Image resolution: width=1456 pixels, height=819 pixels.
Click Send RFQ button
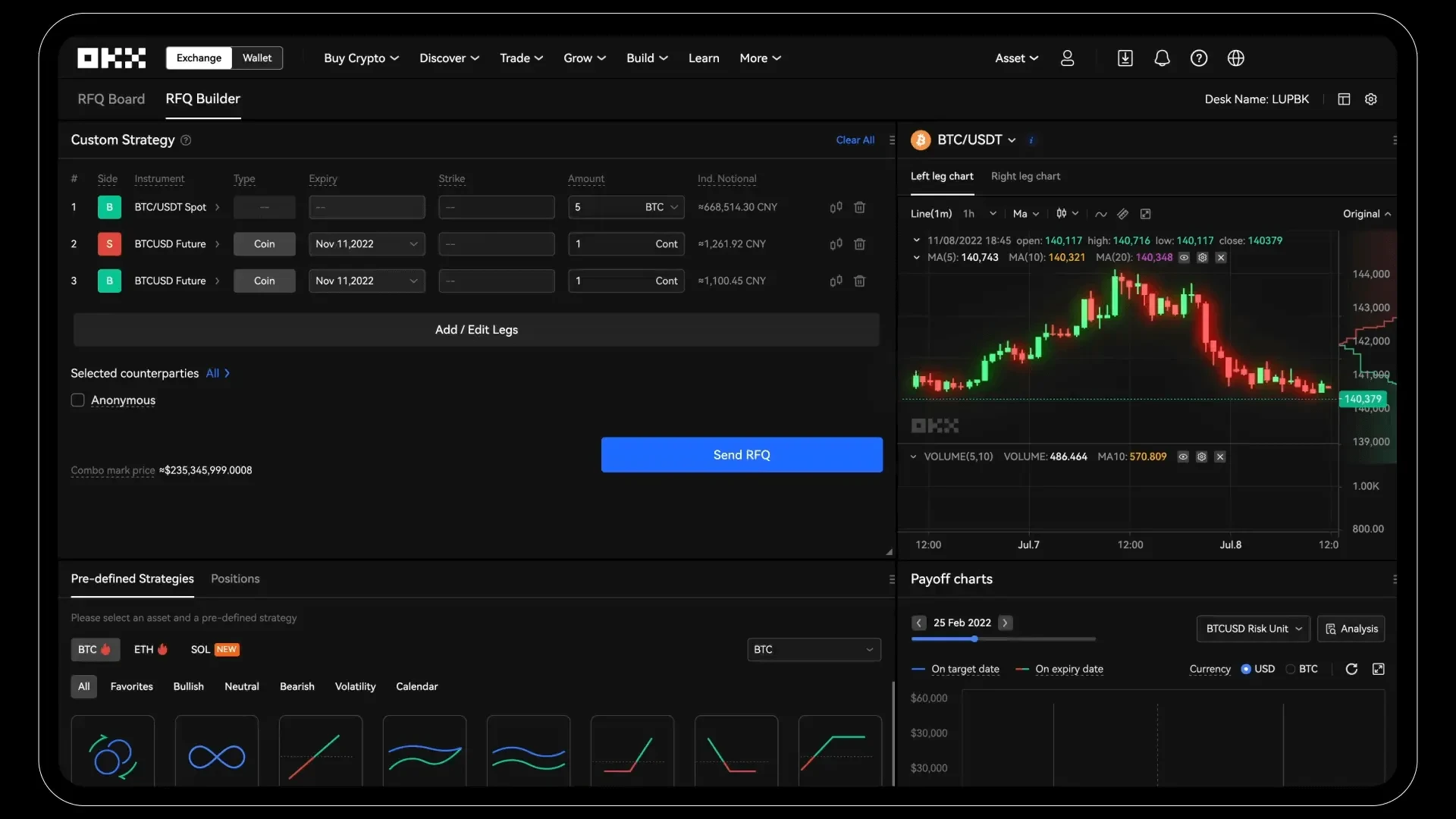click(742, 454)
